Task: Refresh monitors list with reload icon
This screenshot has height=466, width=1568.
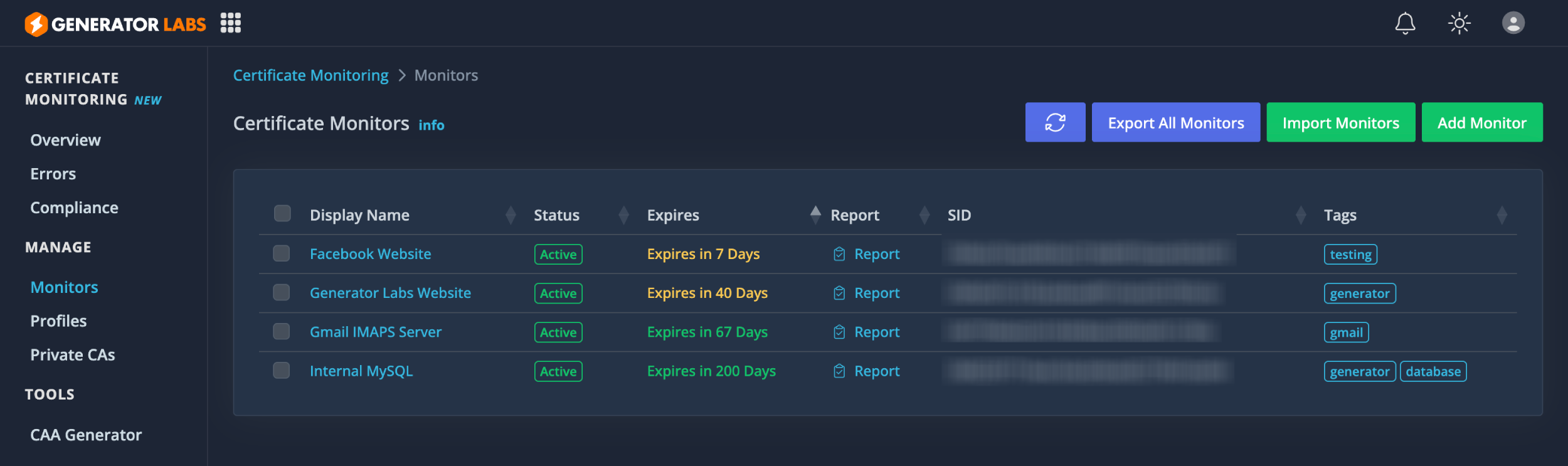Action: click(1055, 122)
